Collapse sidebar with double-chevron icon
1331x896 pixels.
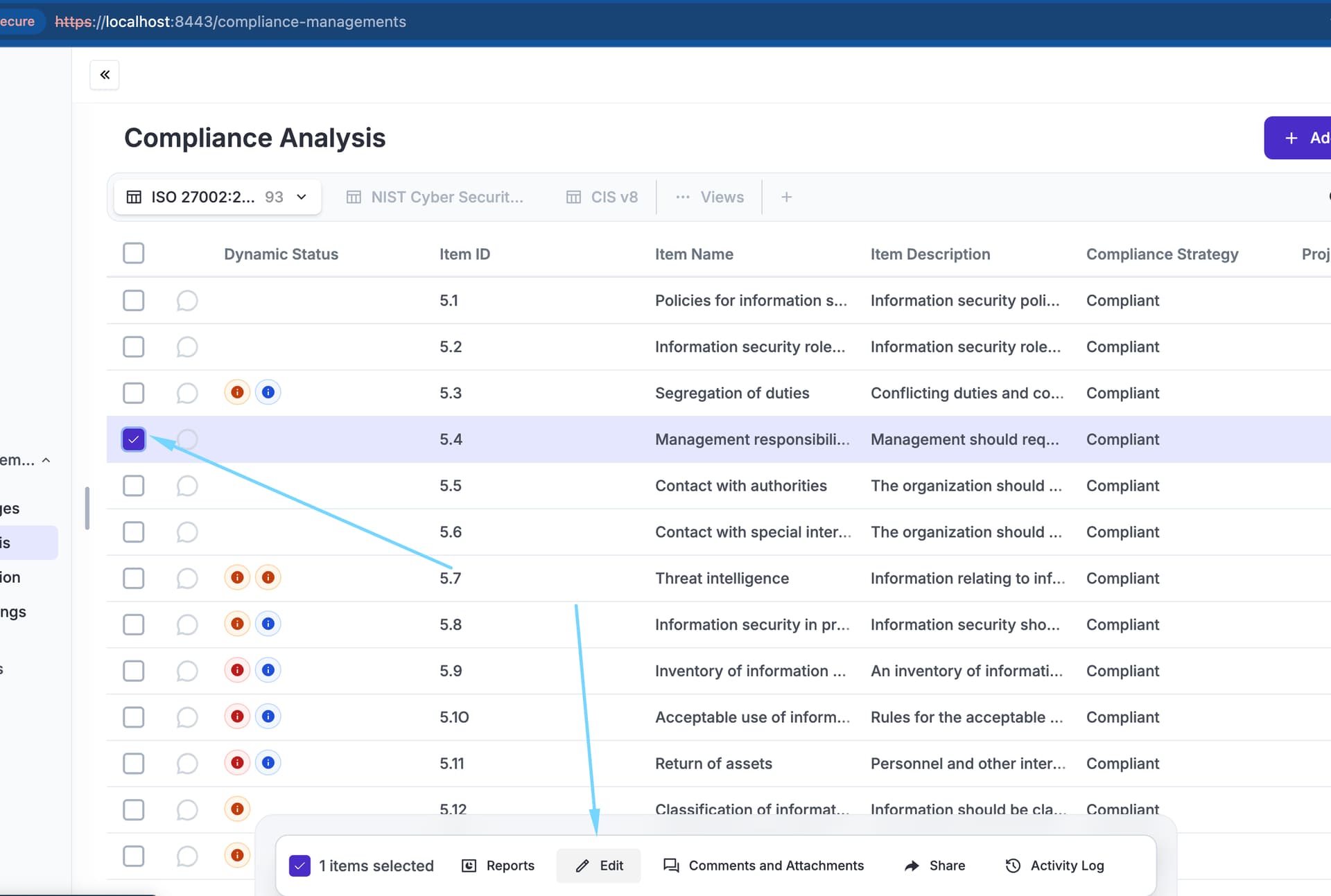105,75
